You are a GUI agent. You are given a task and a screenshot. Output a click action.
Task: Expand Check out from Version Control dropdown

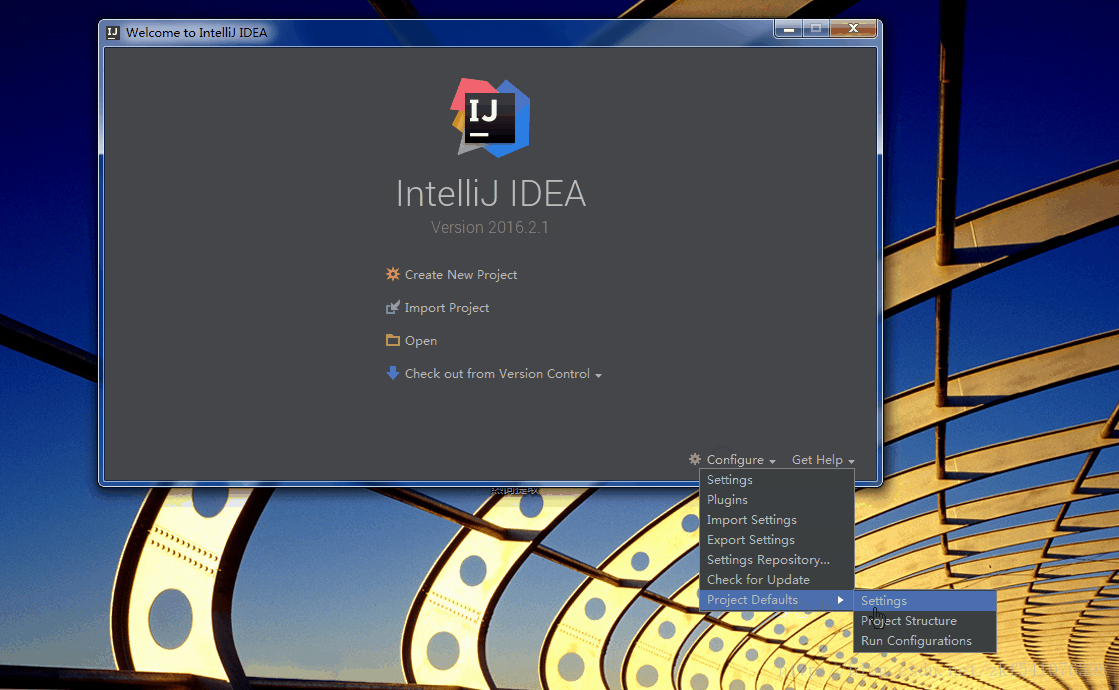tap(502, 374)
